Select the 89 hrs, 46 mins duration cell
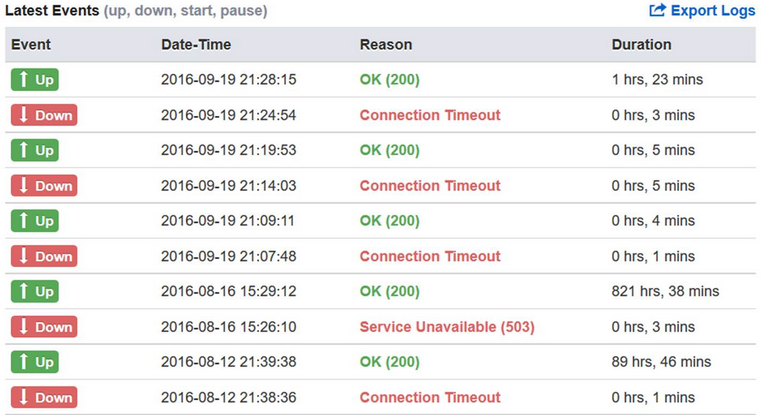Image resolution: width=768 pixels, height=415 pixels. pos(661,362)
